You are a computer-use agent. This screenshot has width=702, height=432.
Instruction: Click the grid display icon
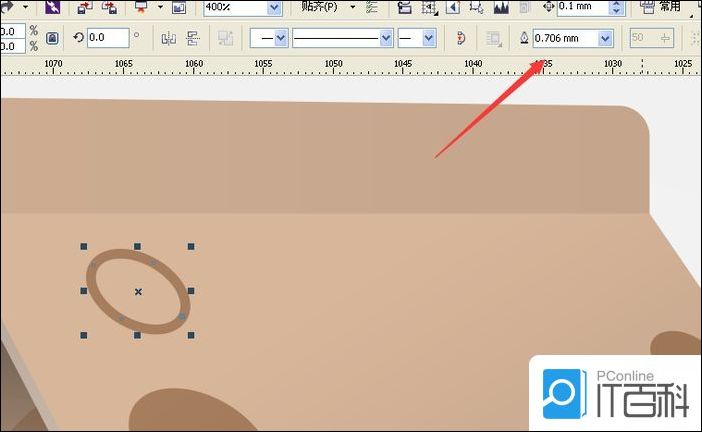click(429, 7)
